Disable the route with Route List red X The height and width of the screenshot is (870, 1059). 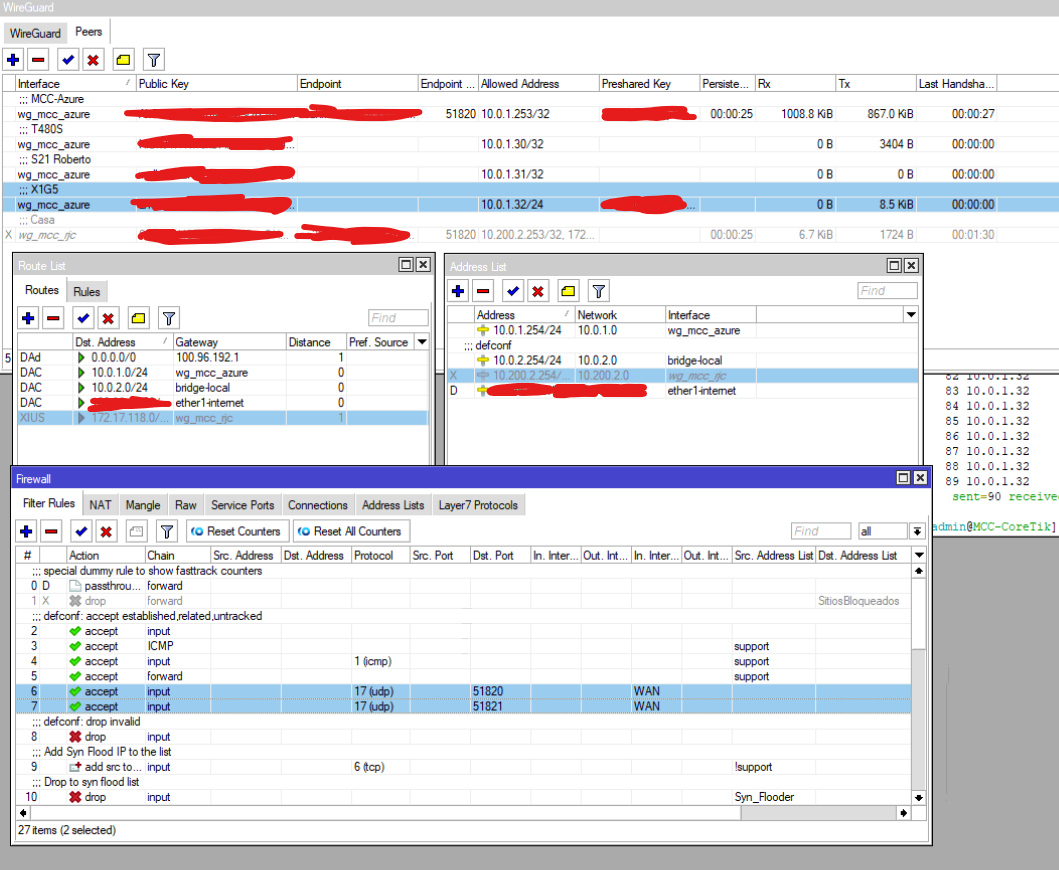click(x=108, y=317)
